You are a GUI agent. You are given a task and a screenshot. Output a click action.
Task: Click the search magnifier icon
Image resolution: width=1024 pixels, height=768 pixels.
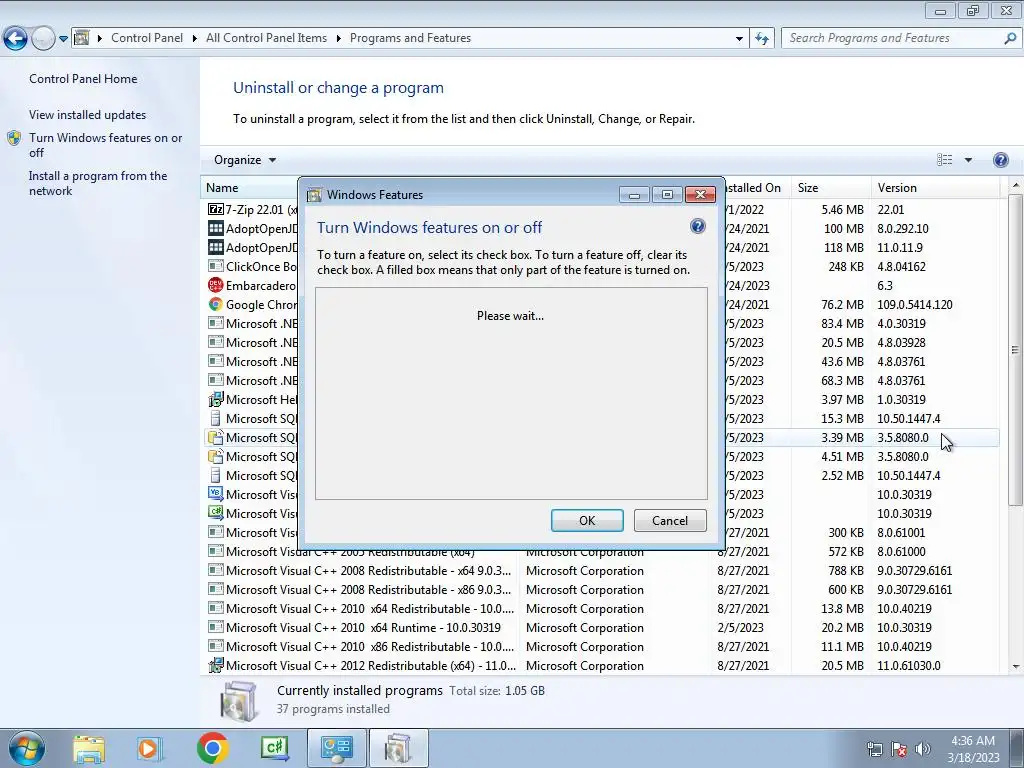click(1010, 38)
